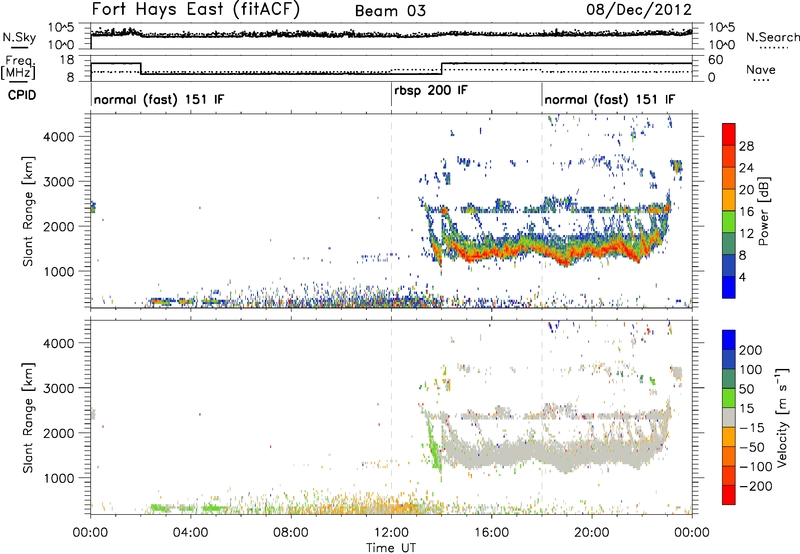The height and width of the screenshot is (554, 800).
Task: Click the '28' tick on Power color bar
Action: tap(746, 146)
